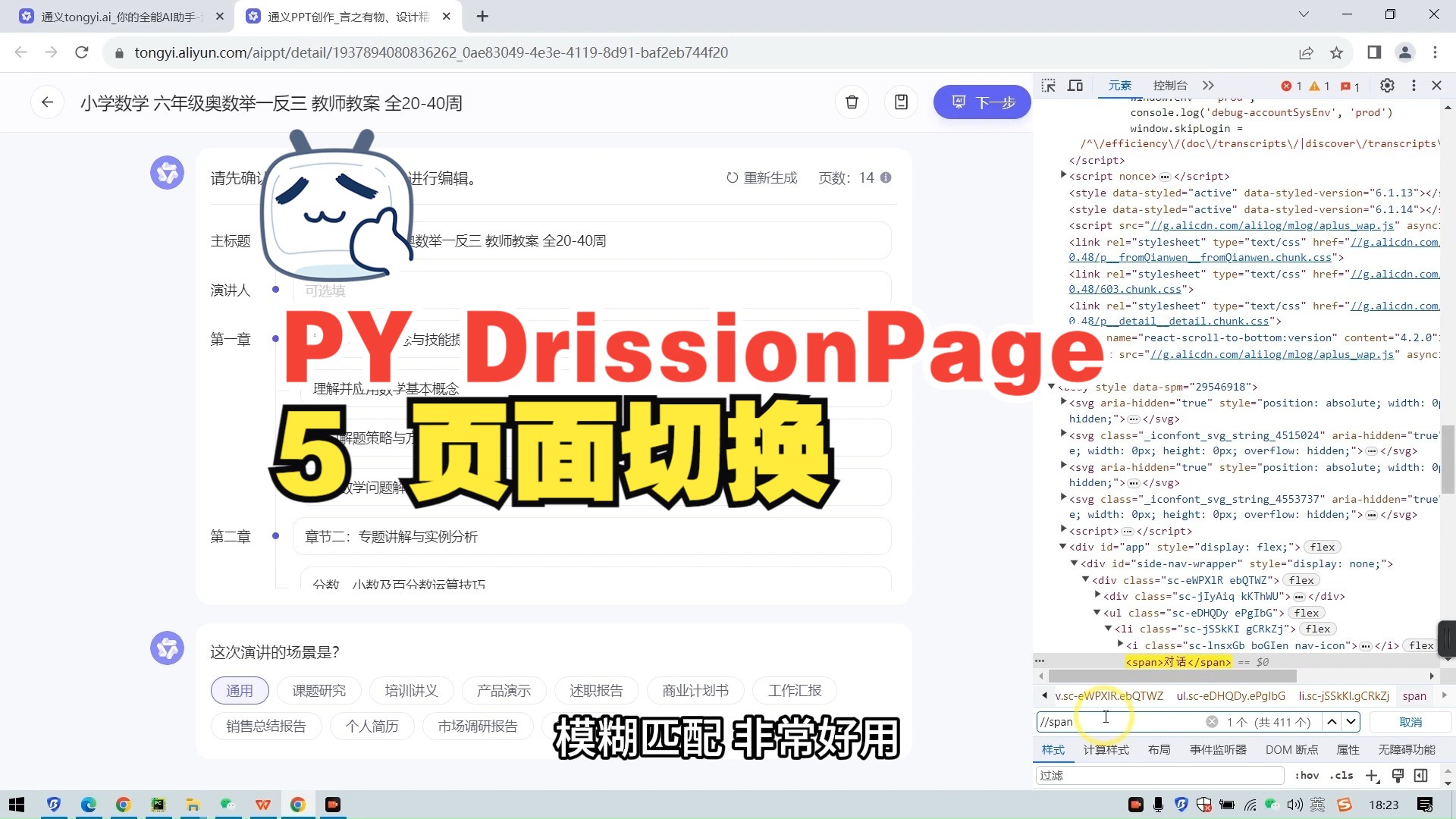The image size is (1456, 819).
Task: Select the inspect element picker tool
Action: 1050,86
